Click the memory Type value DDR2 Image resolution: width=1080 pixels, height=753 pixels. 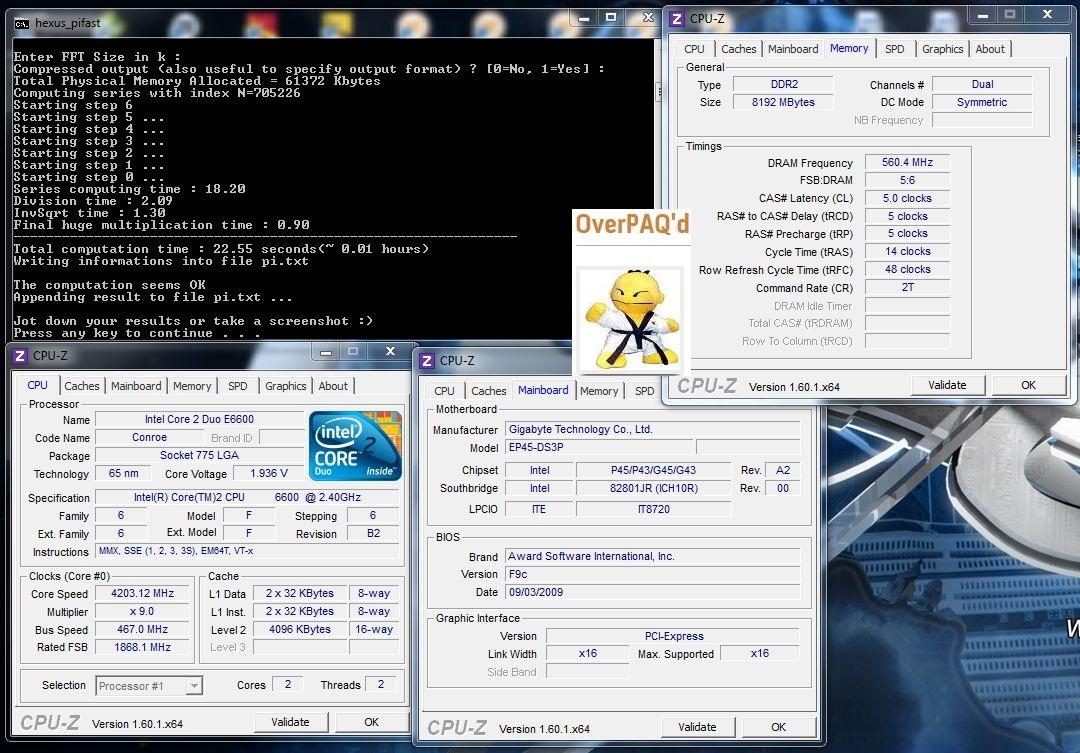(x=783, y=84)
